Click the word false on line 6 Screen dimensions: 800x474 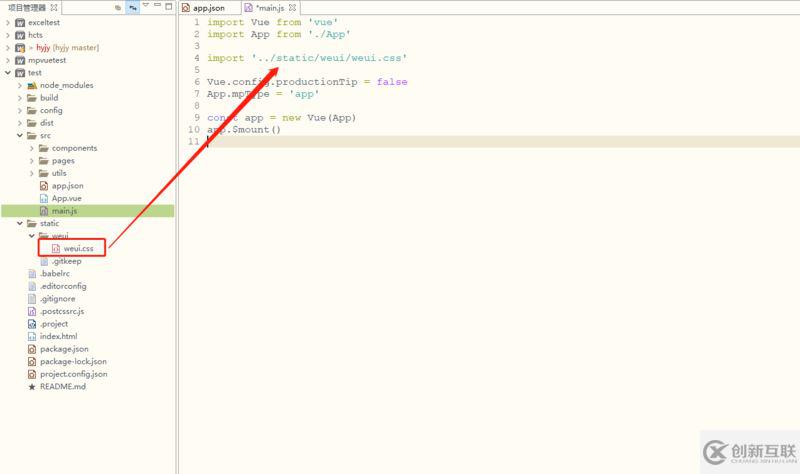click(x=392, y=82)
